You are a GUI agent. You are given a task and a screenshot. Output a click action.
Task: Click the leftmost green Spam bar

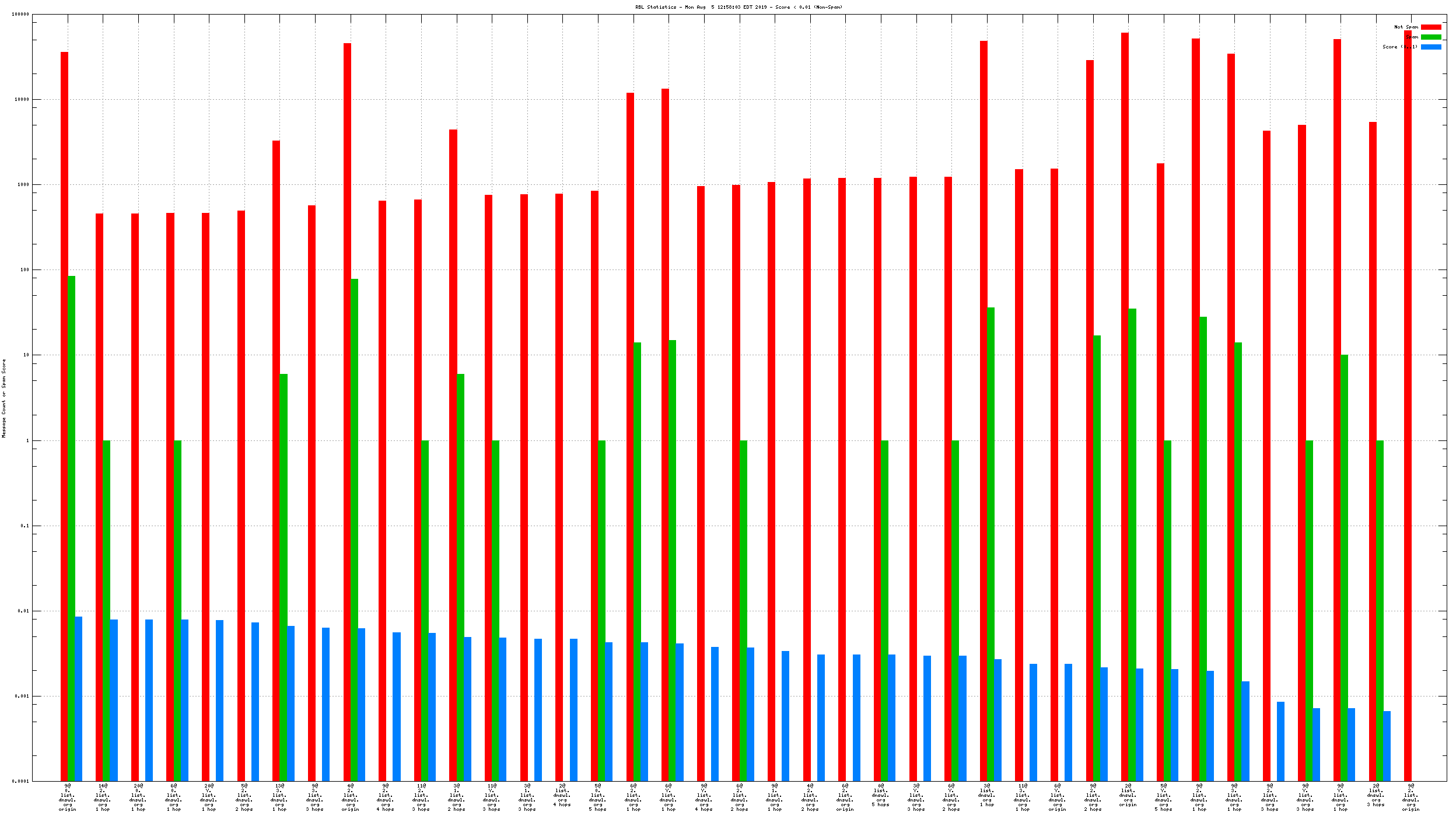click(x=71, y=525)
